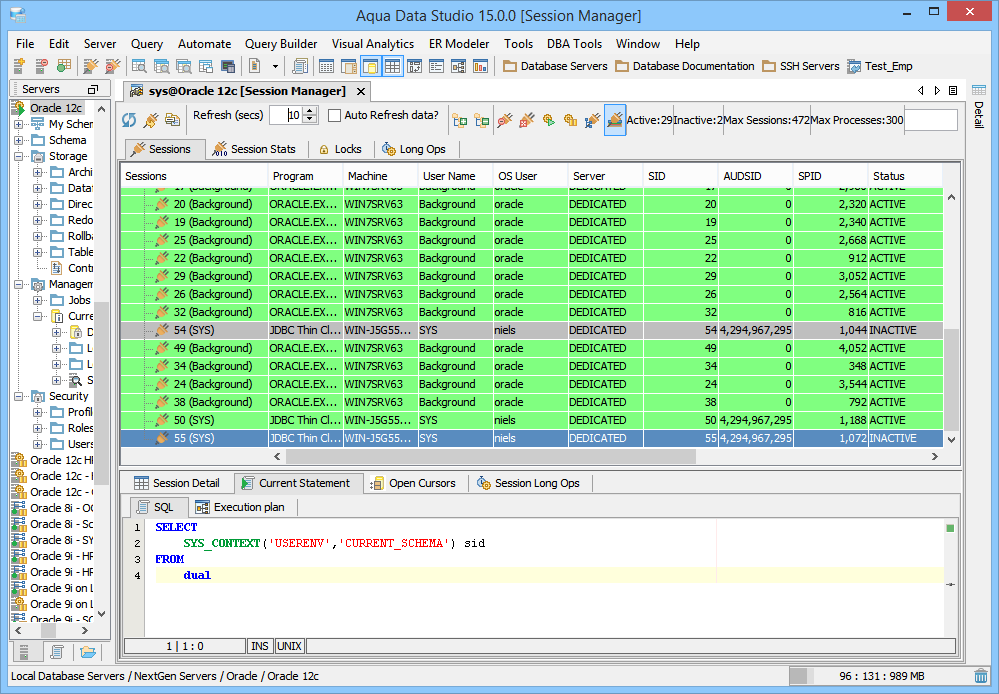Click the right arrow tab navigation icon
Screen dimensions: 999x694
pos(937,90)
